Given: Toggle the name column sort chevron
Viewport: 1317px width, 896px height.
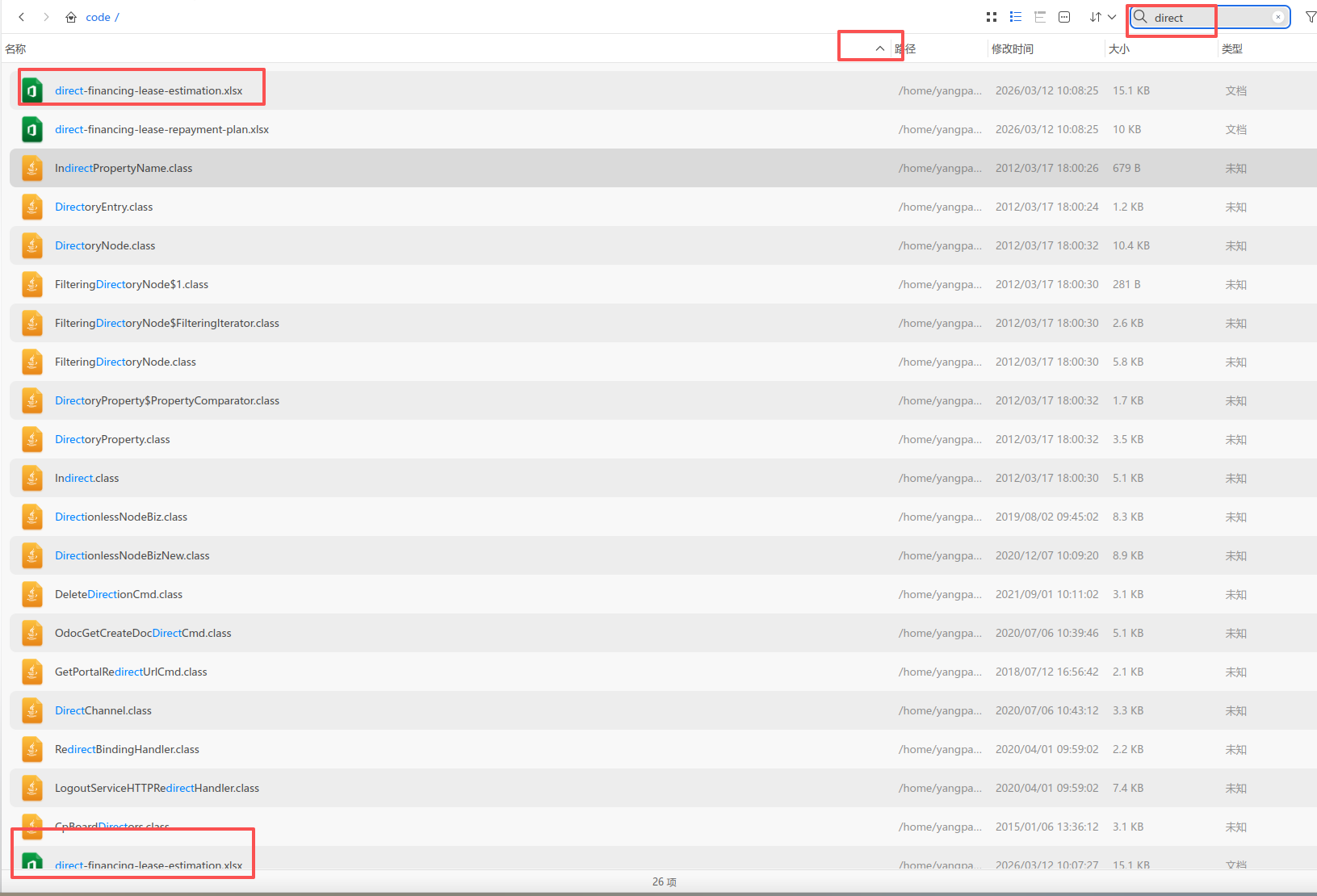Looking at the screenshot, I should point(880,49).
